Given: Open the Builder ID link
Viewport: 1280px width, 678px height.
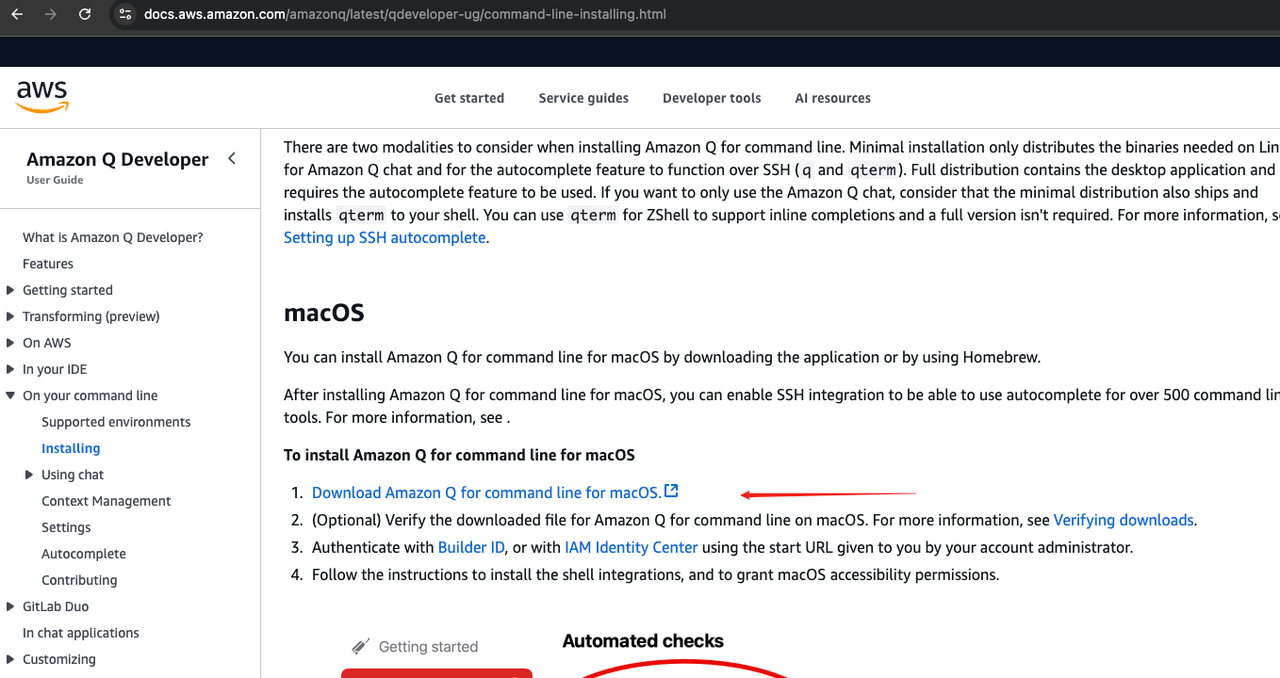Looking at the screenshot, I should pyautogui.click(x=471, y=547).
